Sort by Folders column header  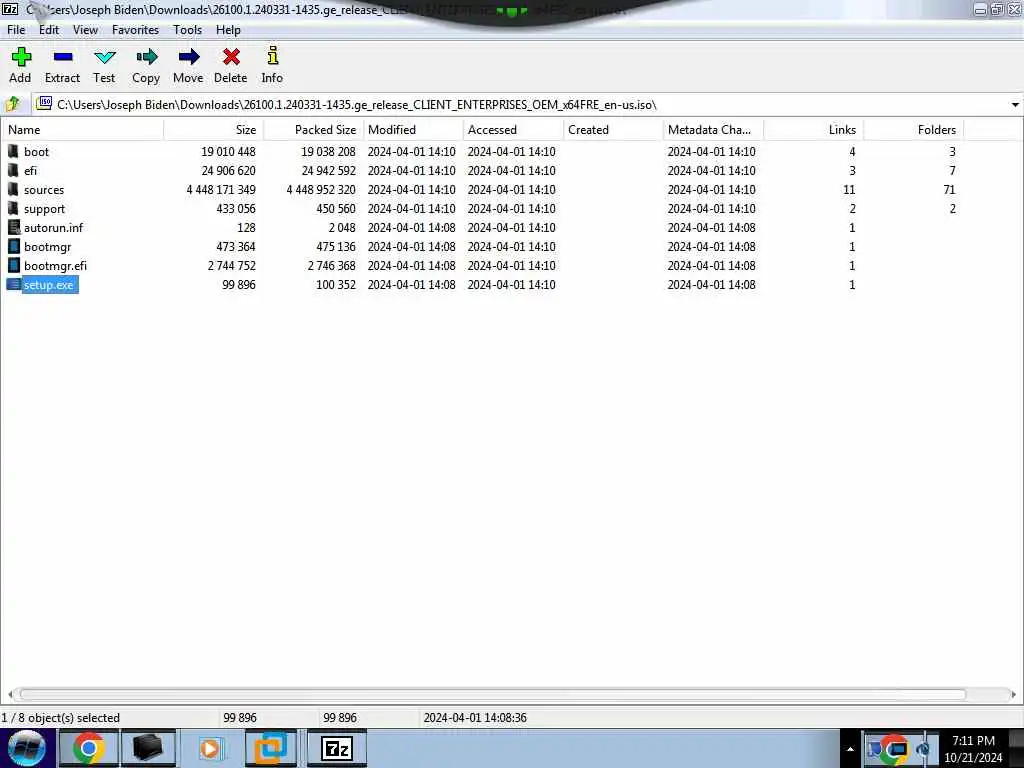tap(913, 130)
